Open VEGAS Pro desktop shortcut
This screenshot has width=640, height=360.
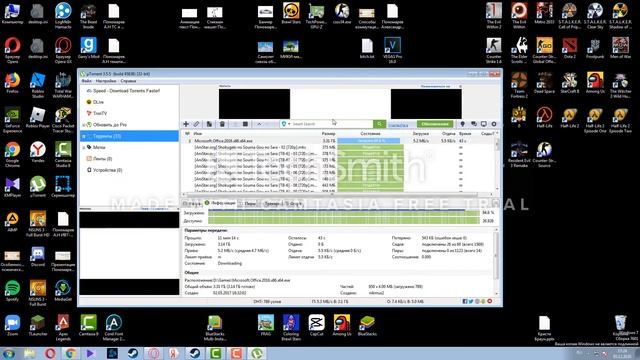coord(392,50)
